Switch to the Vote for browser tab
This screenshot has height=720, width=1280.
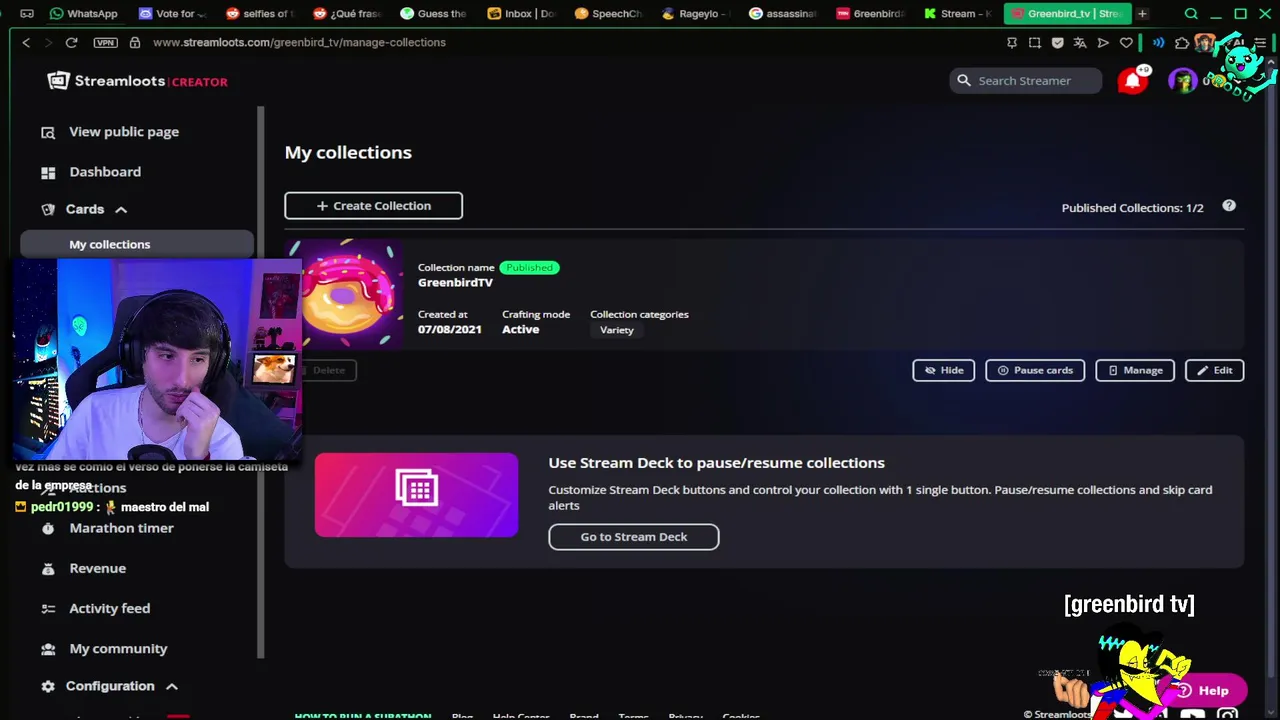(173, 14)
